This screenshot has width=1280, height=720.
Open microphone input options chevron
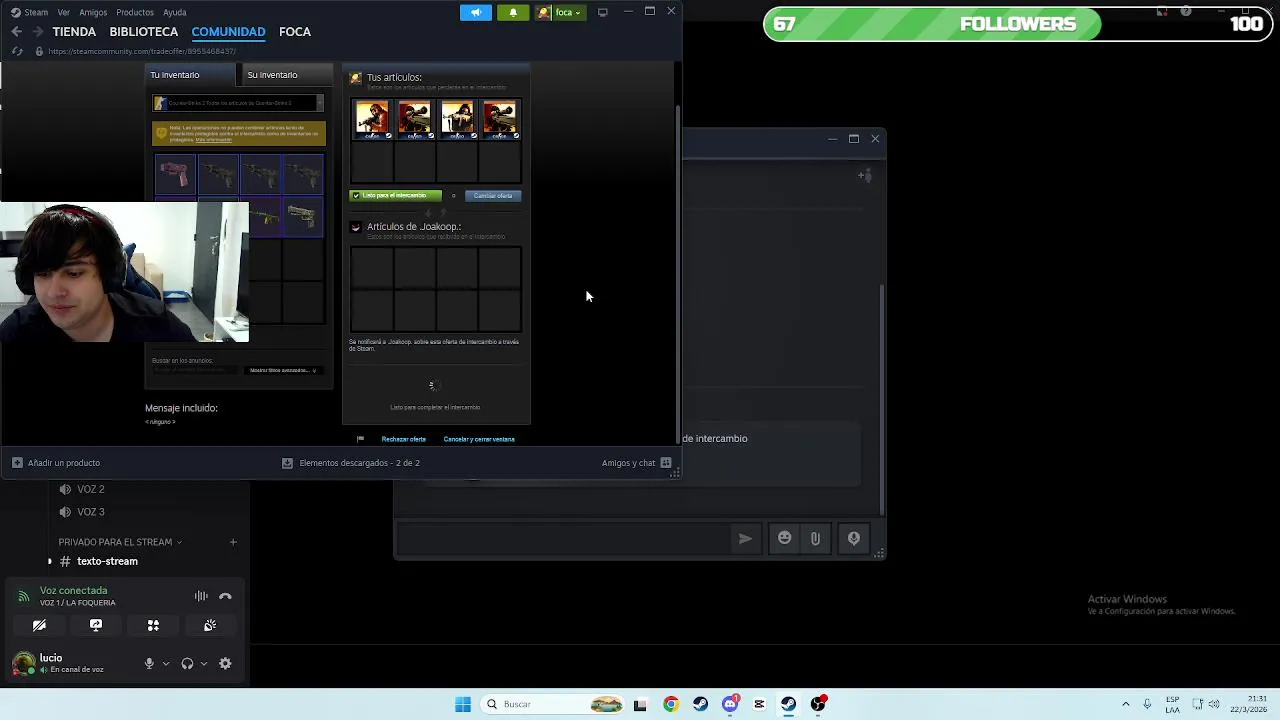pyautogui.click(x=166, y=663)
